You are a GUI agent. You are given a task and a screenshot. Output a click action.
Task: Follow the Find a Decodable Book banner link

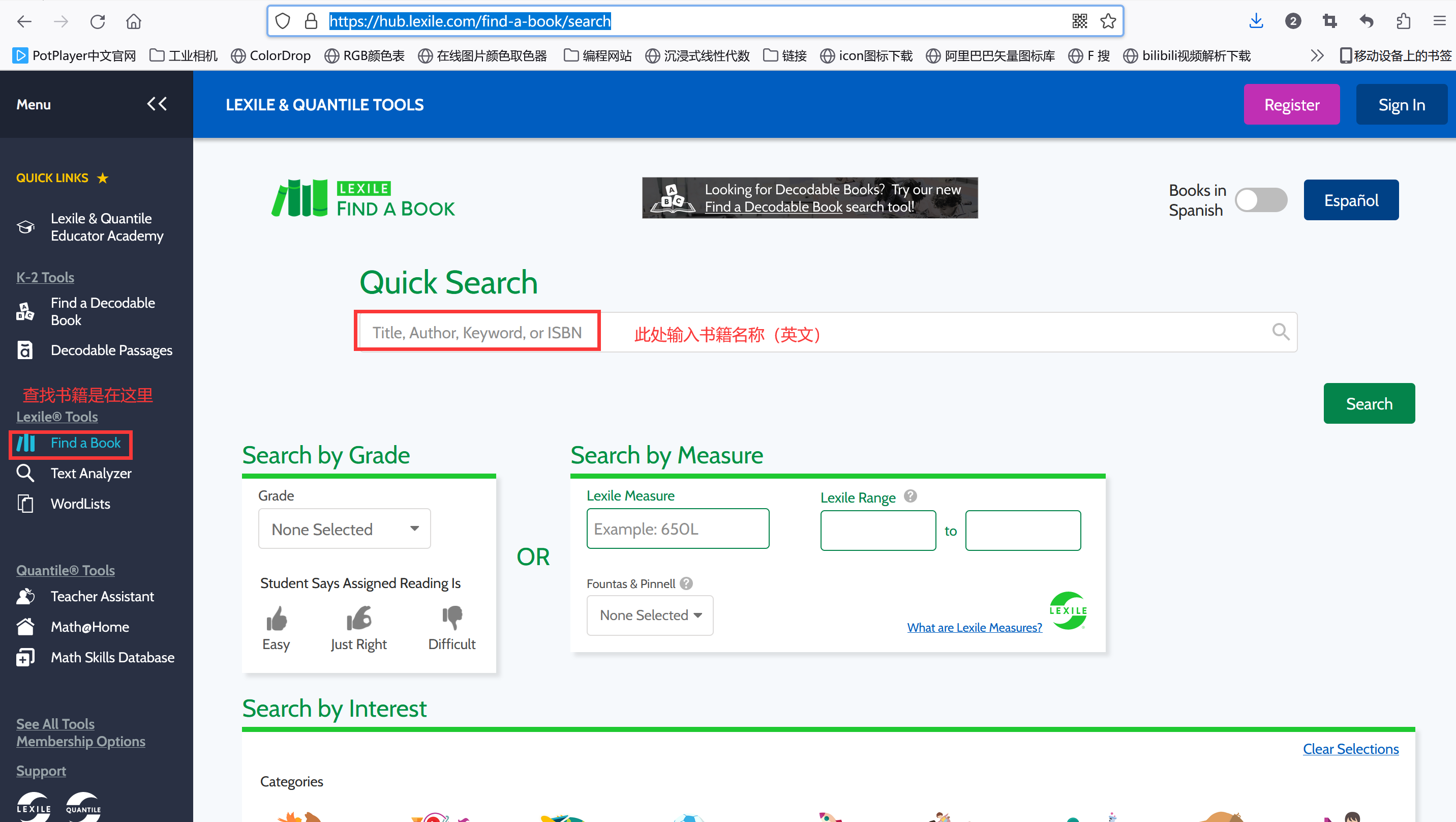[x=773, y=207]
